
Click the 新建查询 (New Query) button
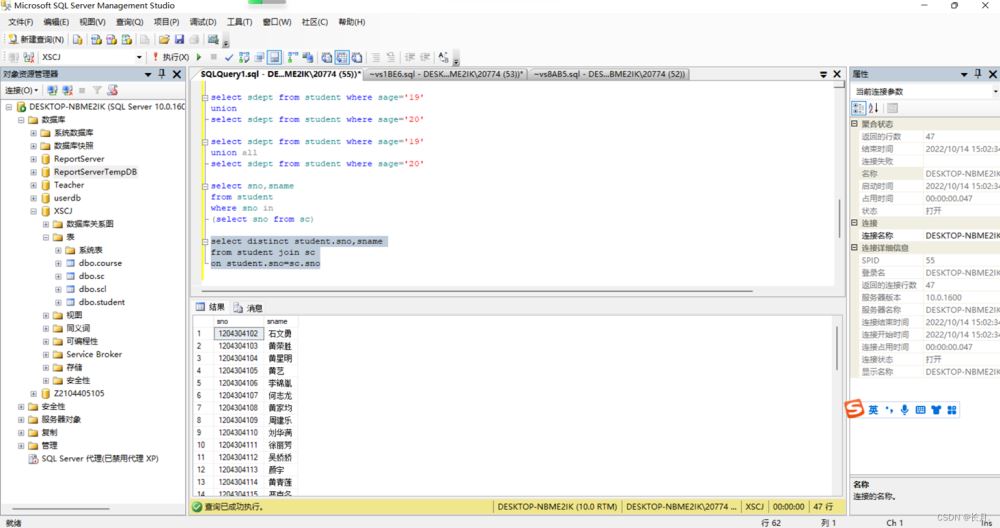pyautogui.click(x=36, y=40)
